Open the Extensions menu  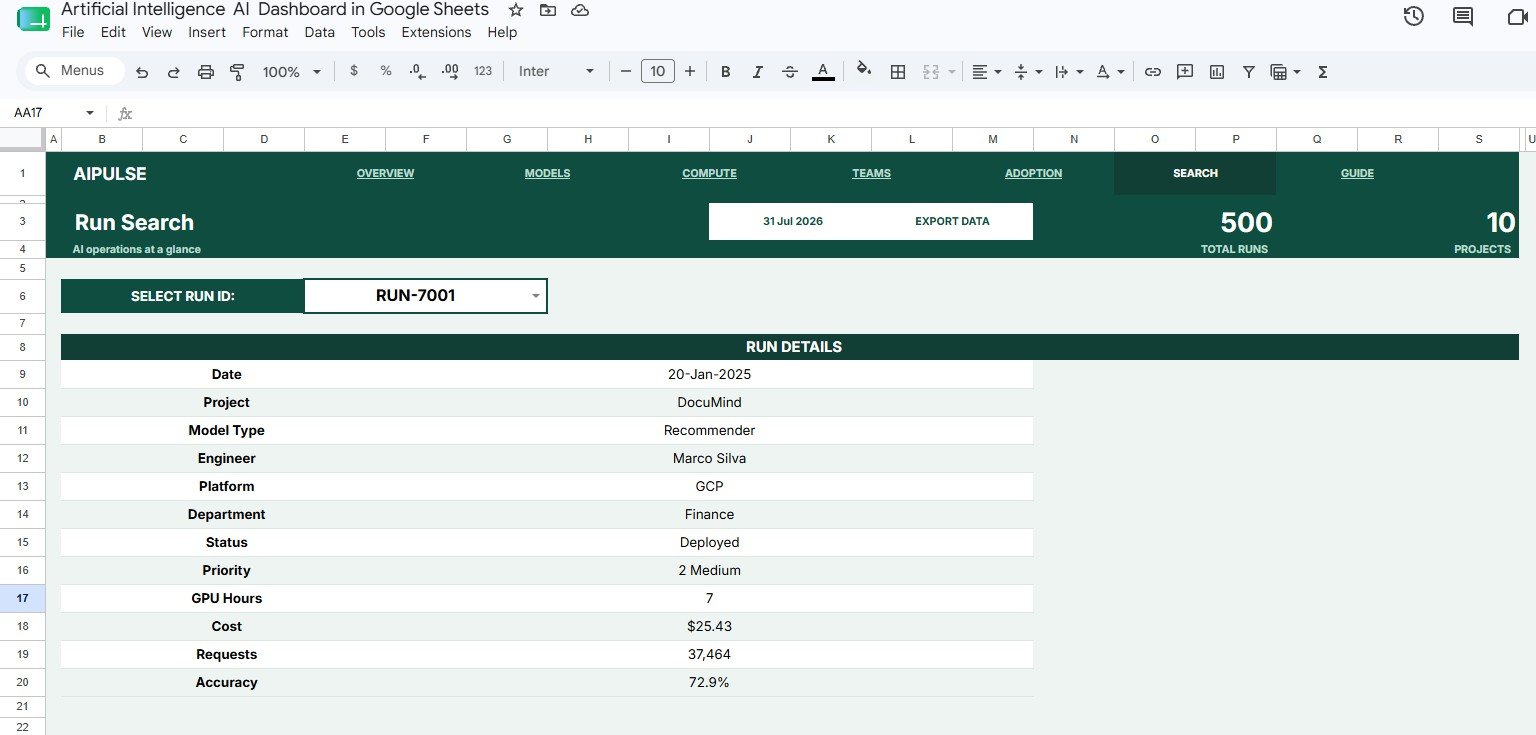pos(436,32)
